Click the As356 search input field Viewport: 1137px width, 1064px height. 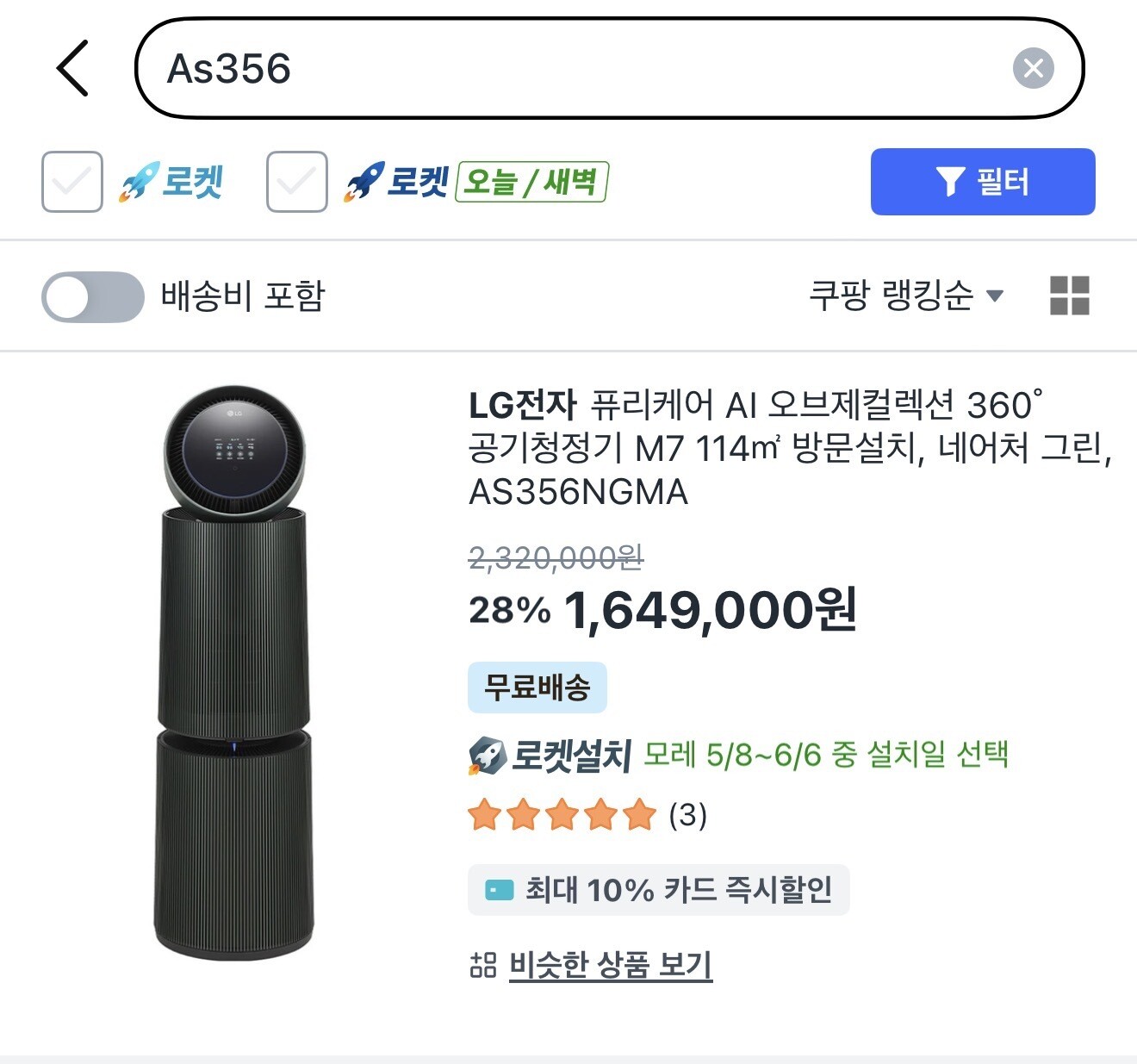point(609,68)
